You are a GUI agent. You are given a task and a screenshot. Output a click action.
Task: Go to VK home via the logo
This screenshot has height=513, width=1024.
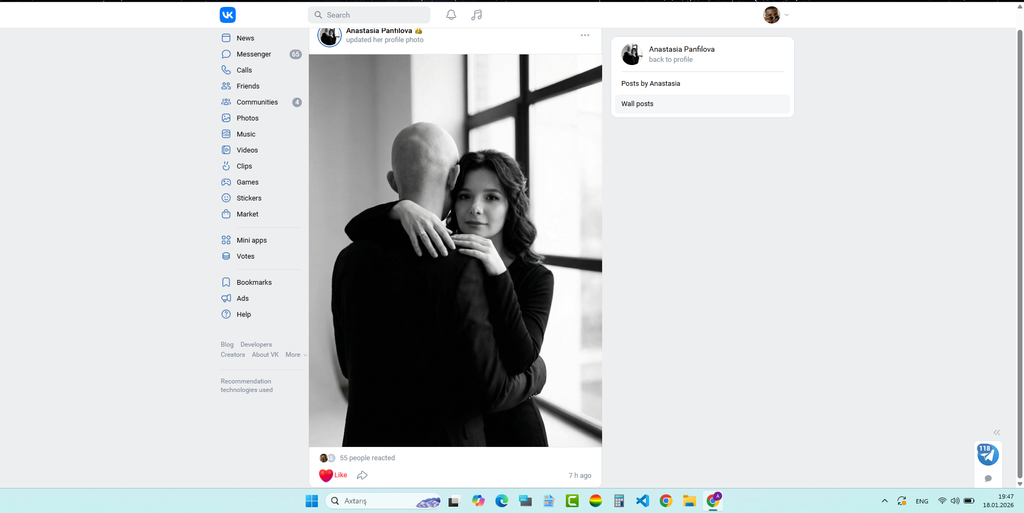pos(227,15)
